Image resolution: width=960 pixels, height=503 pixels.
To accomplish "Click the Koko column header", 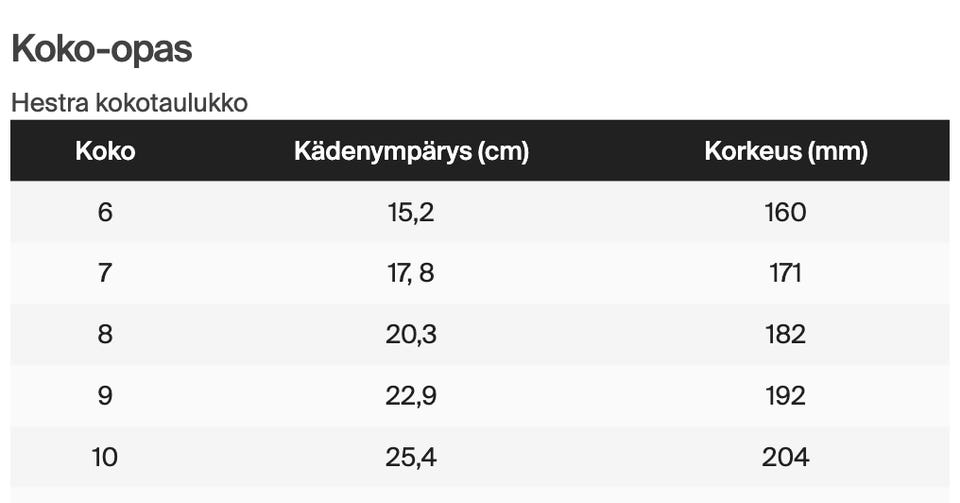I will point(105,151).
